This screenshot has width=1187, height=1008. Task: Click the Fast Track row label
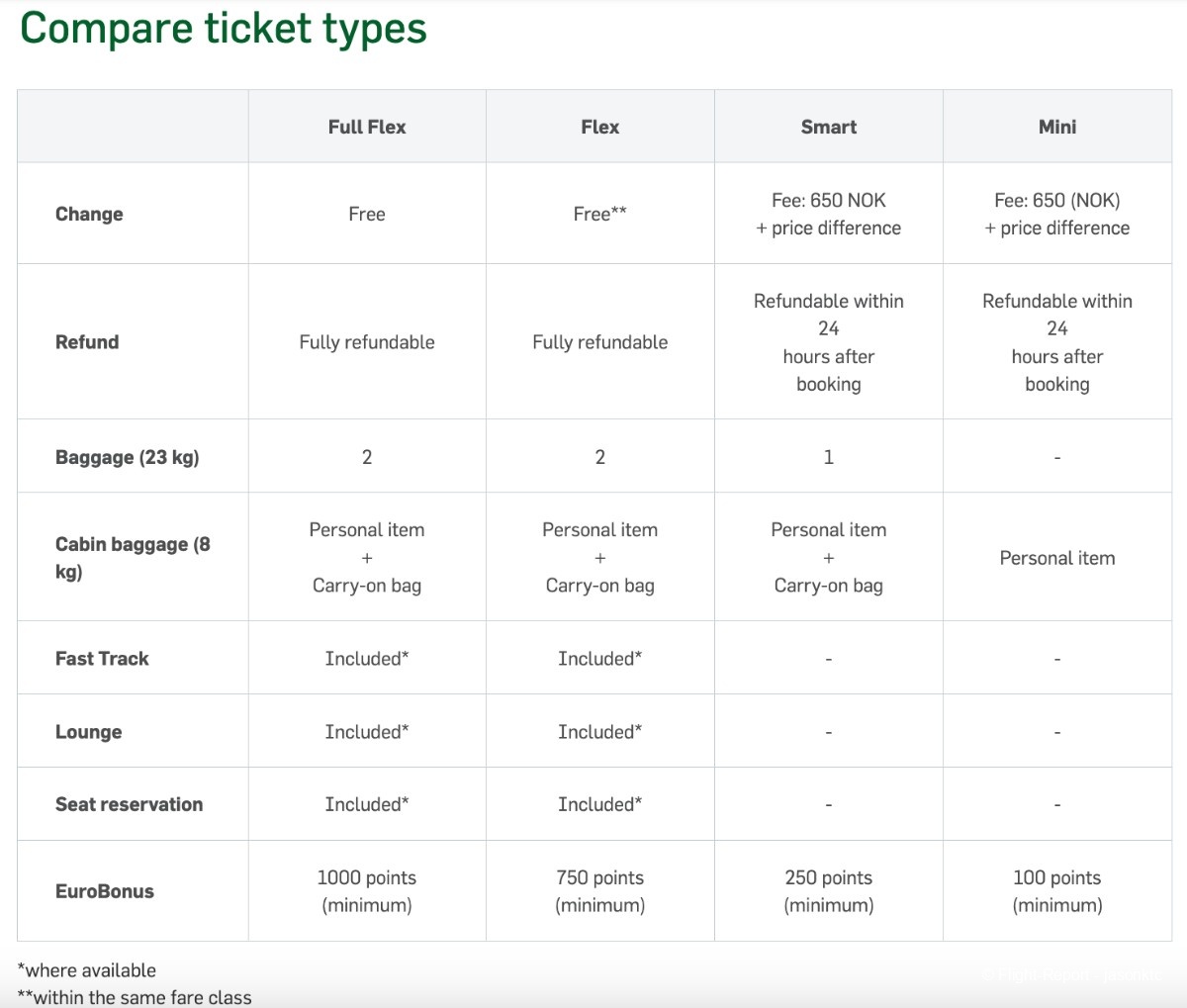point(102,659)
